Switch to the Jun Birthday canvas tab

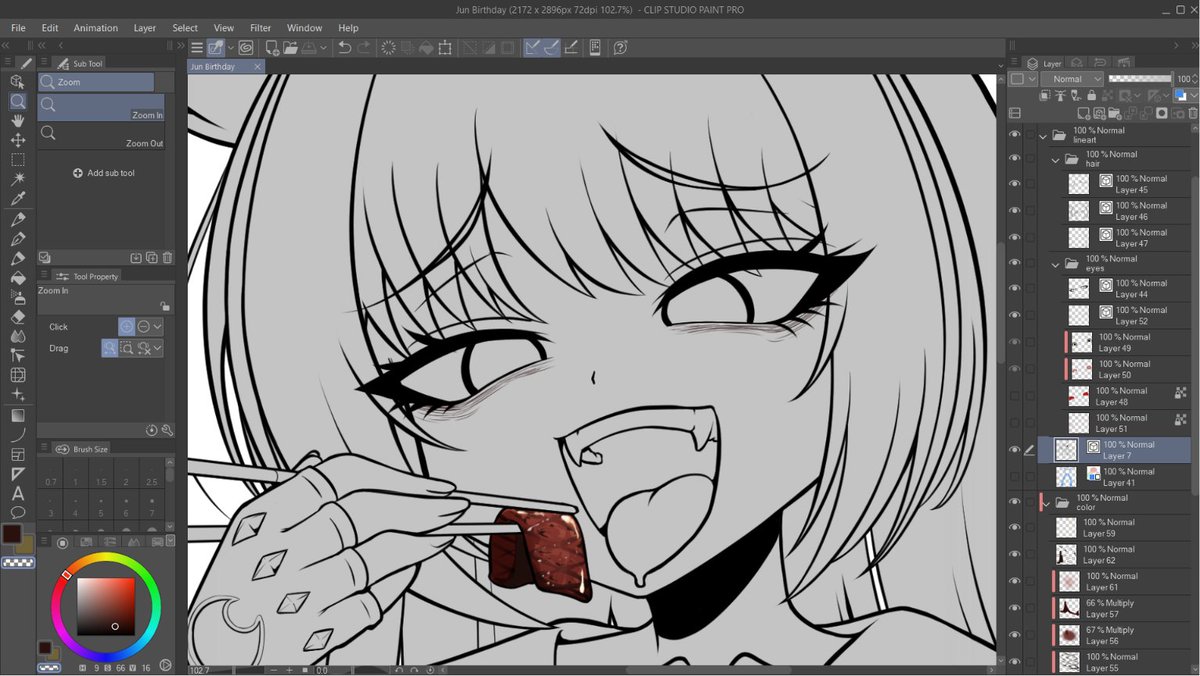[225, 66]
